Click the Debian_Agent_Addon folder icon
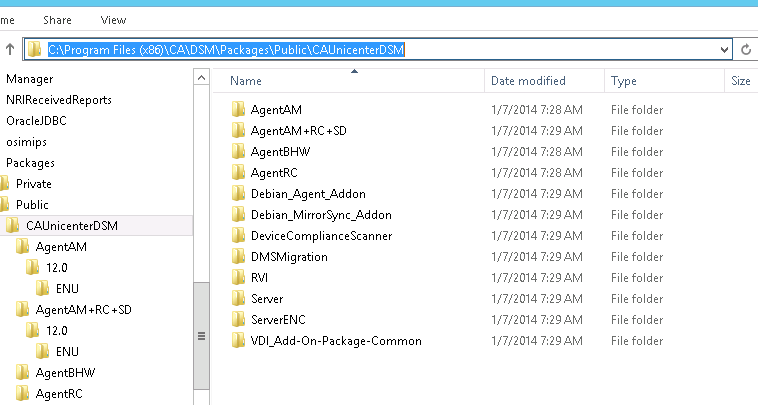The width and height of the screenshot is (758, 405). [x=238, y=193]
